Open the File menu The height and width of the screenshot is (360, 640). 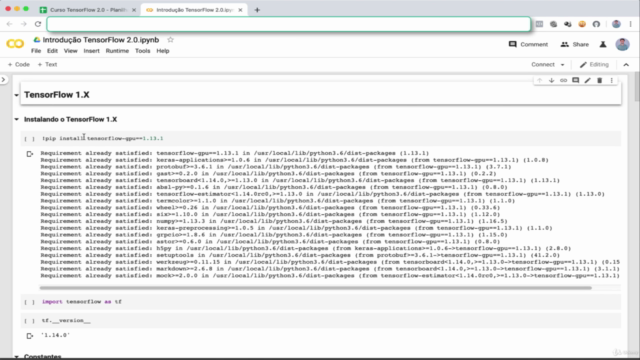(36, 51)
